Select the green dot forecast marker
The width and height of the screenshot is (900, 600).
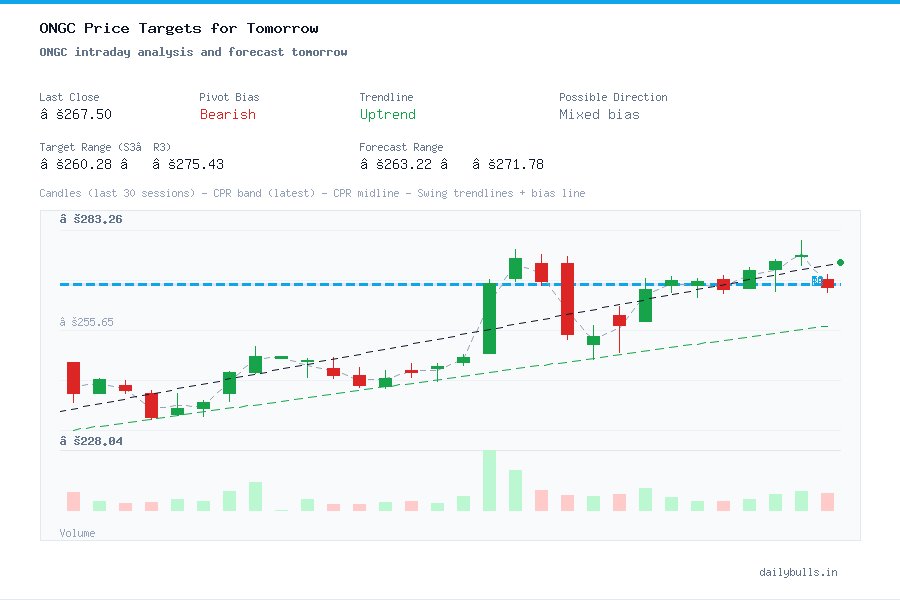coord(841,261)
